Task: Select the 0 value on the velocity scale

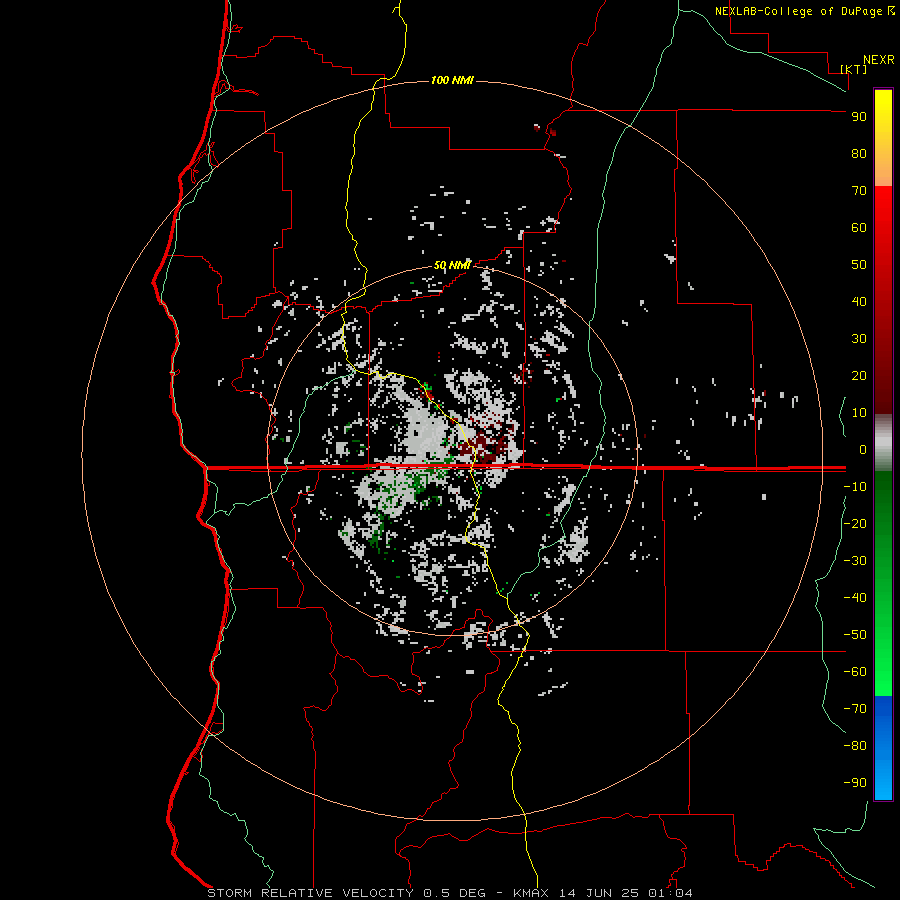Action: pyautogui.click(x=863, y=449)
